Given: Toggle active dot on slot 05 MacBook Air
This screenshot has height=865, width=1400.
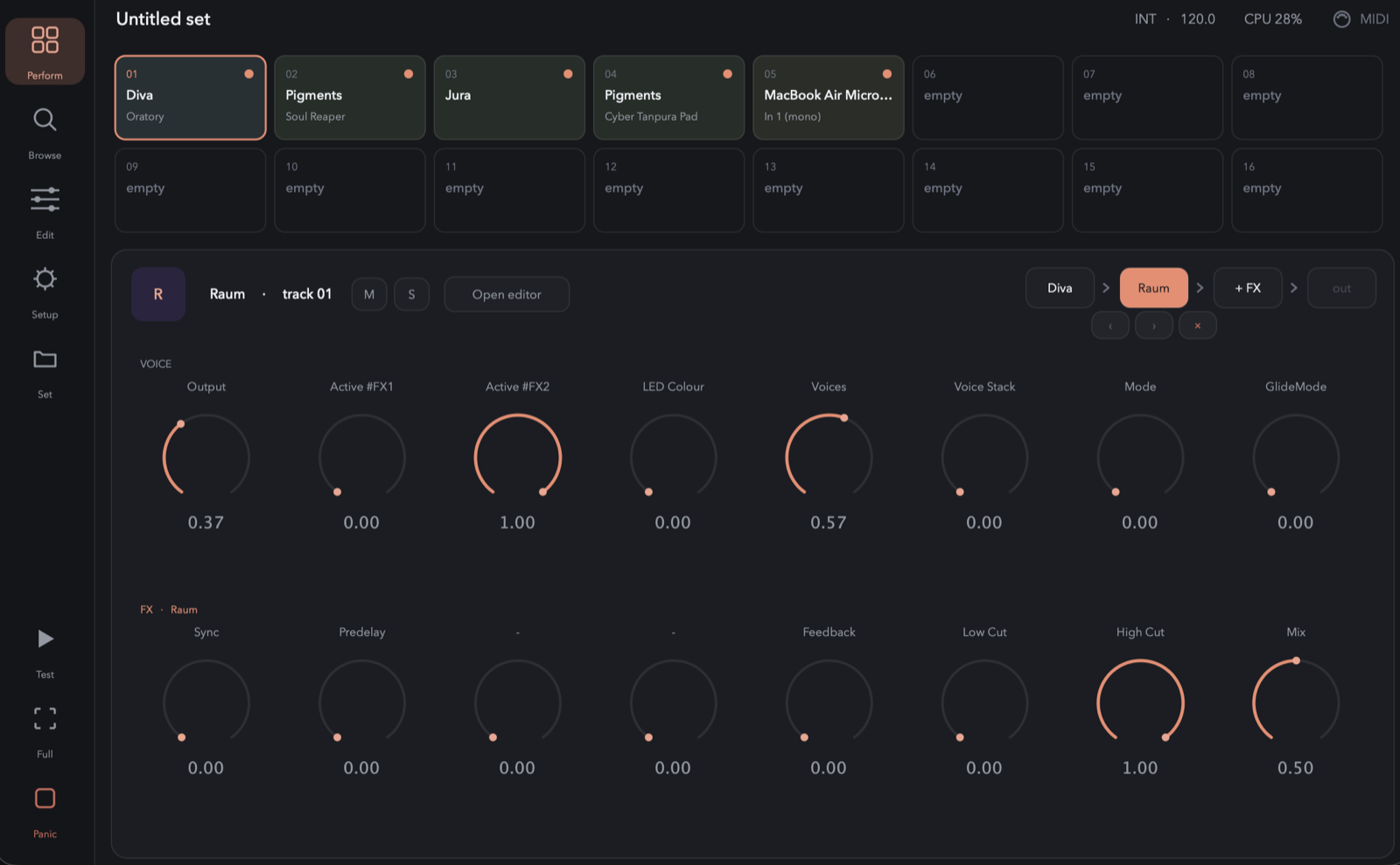Looking at the screenshot, I should point(887,73).
